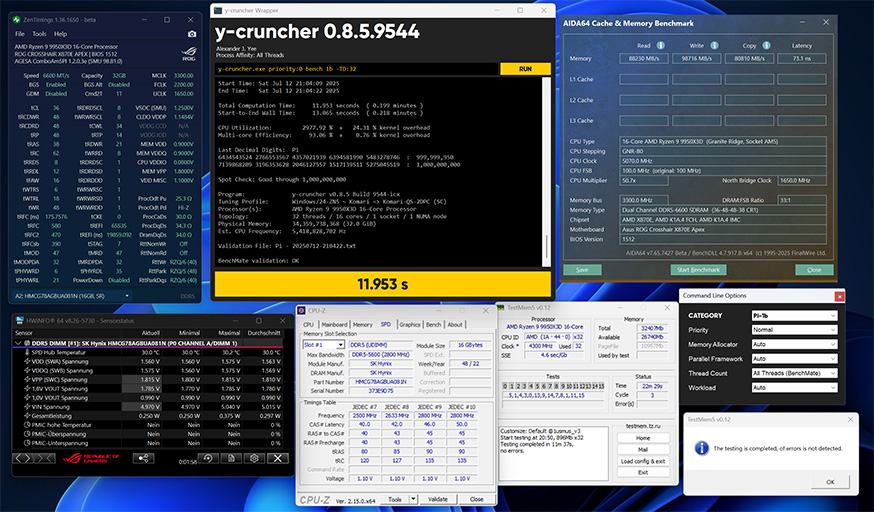This screenshot has width=874, height=512.
Task: Click AIDA64 Read info icon
Action: click(661, 46)
